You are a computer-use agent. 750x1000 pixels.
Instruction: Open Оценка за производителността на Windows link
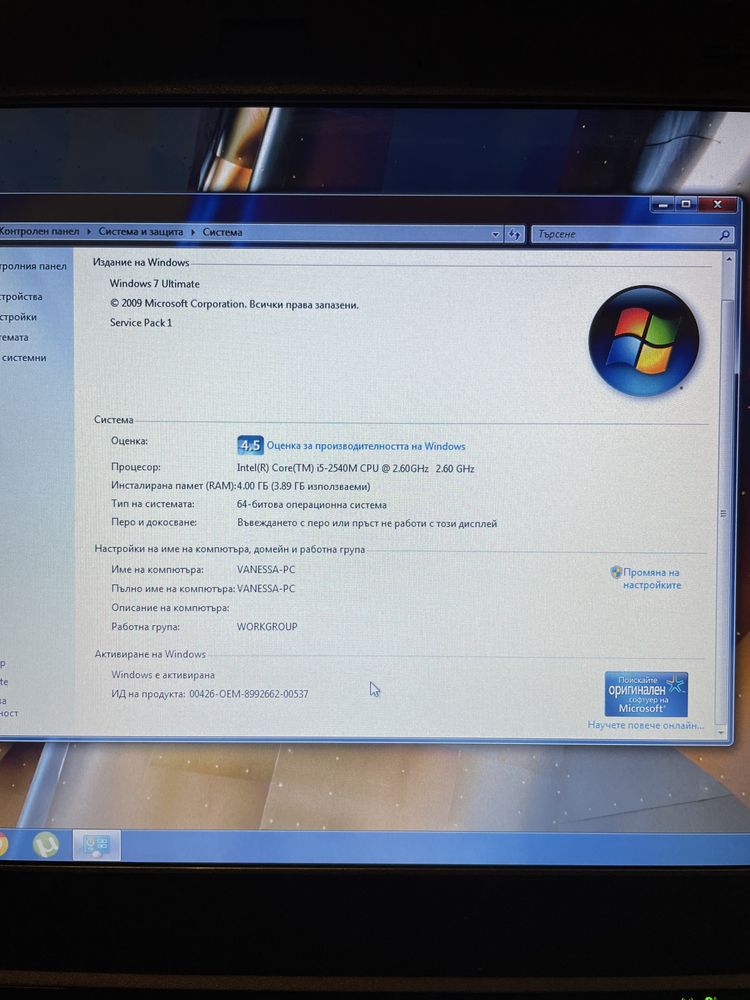365,446
